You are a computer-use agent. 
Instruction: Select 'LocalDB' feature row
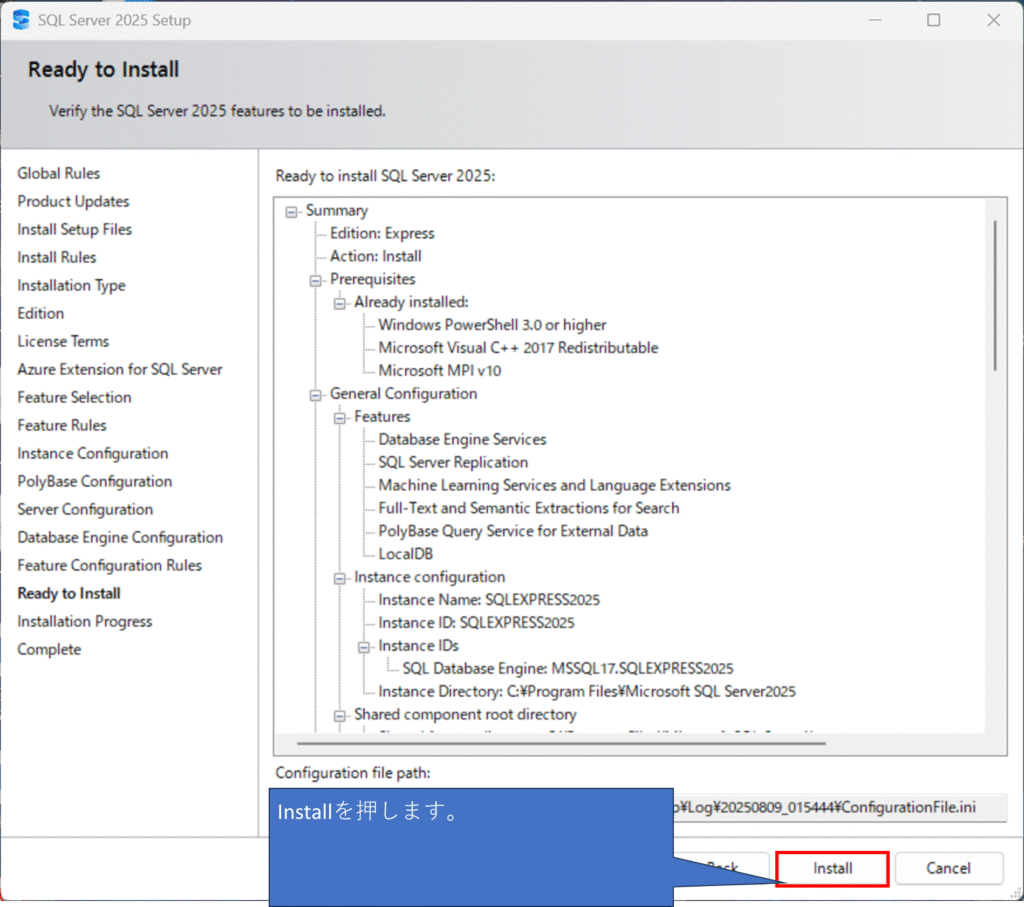[x=406, y=554]
